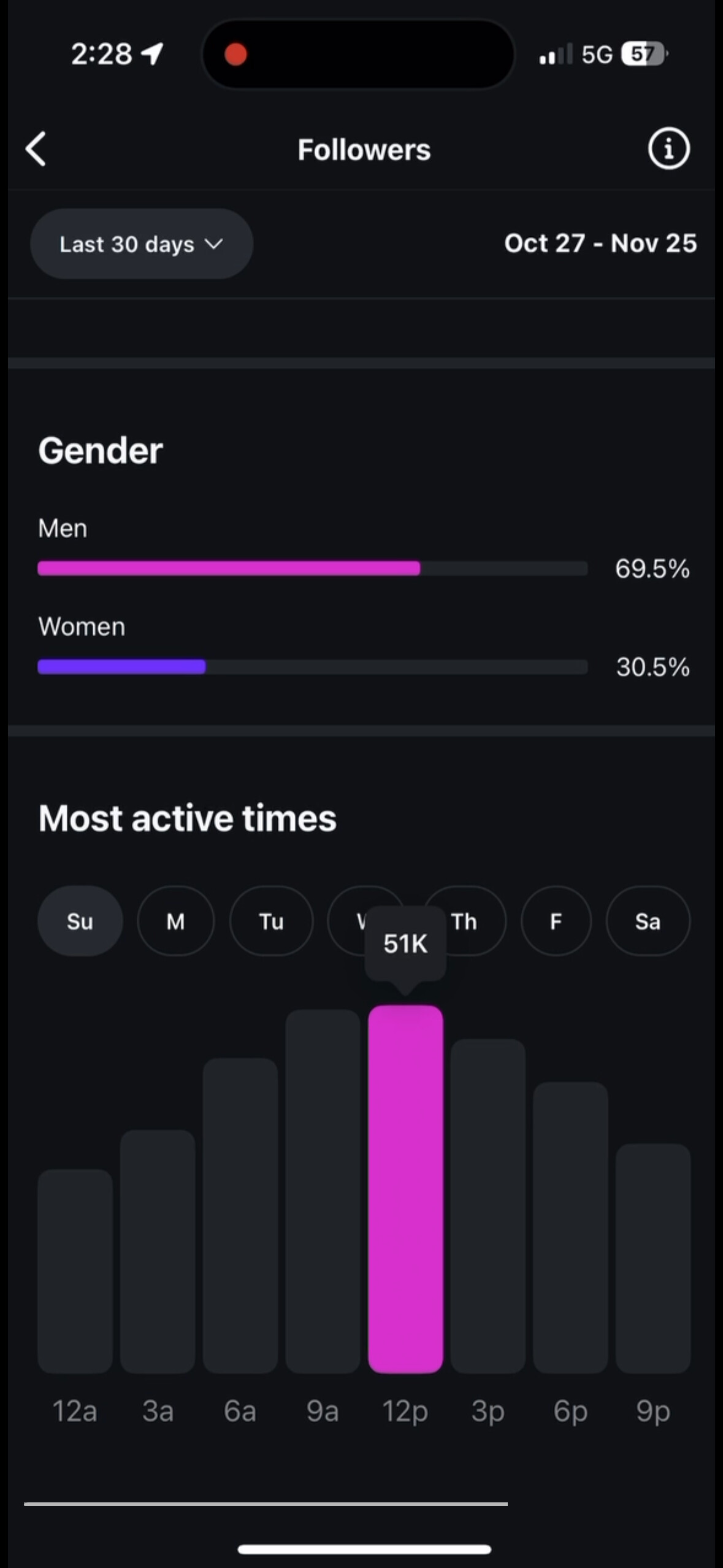This screenshot has height=1568, width=723.
Task: Tap the 12a activity bar
Action: pos(75,1270)
